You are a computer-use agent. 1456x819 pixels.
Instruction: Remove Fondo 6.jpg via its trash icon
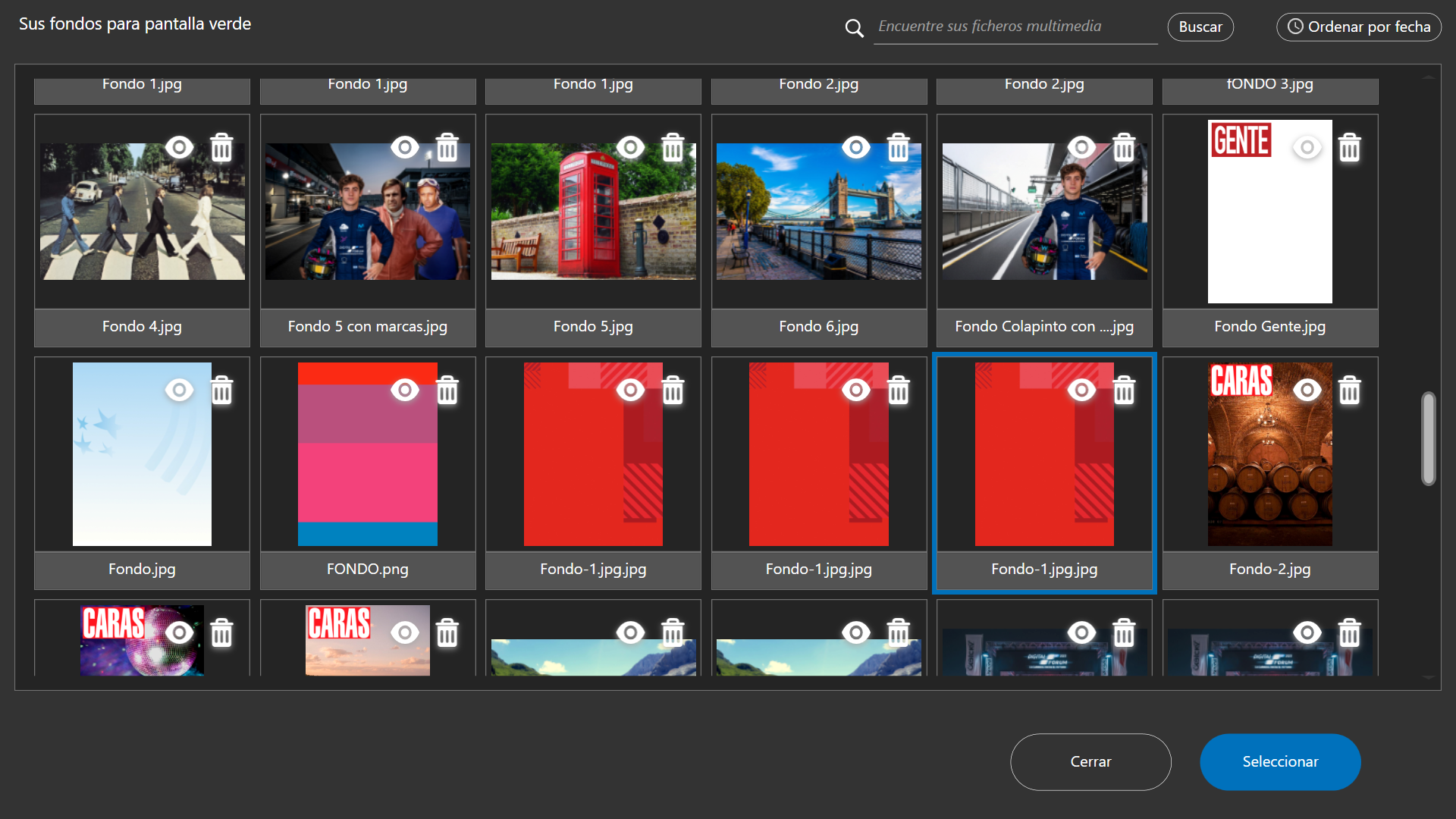[x=899, y=147]
